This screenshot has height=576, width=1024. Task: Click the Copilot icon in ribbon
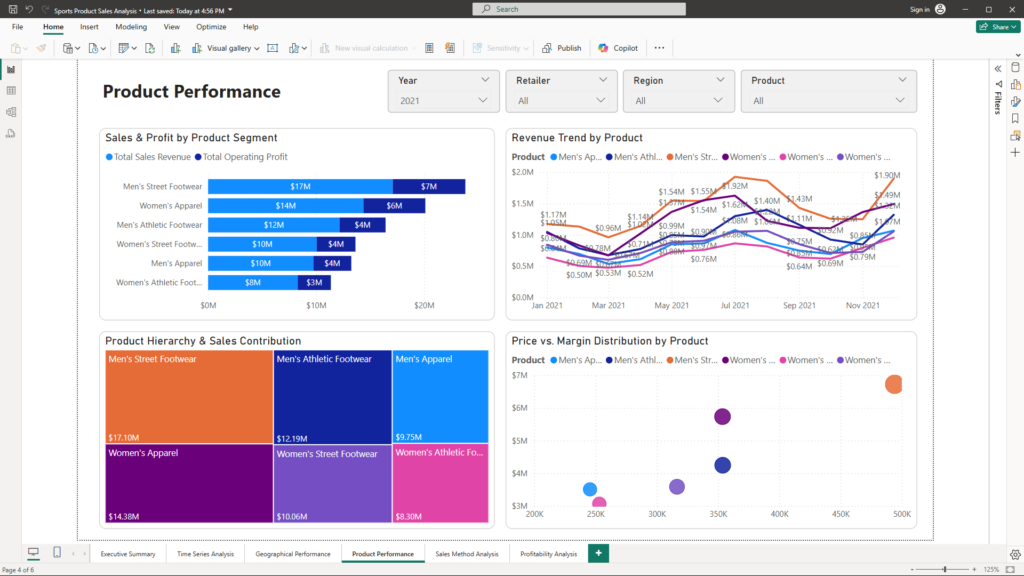click(618, 48)
